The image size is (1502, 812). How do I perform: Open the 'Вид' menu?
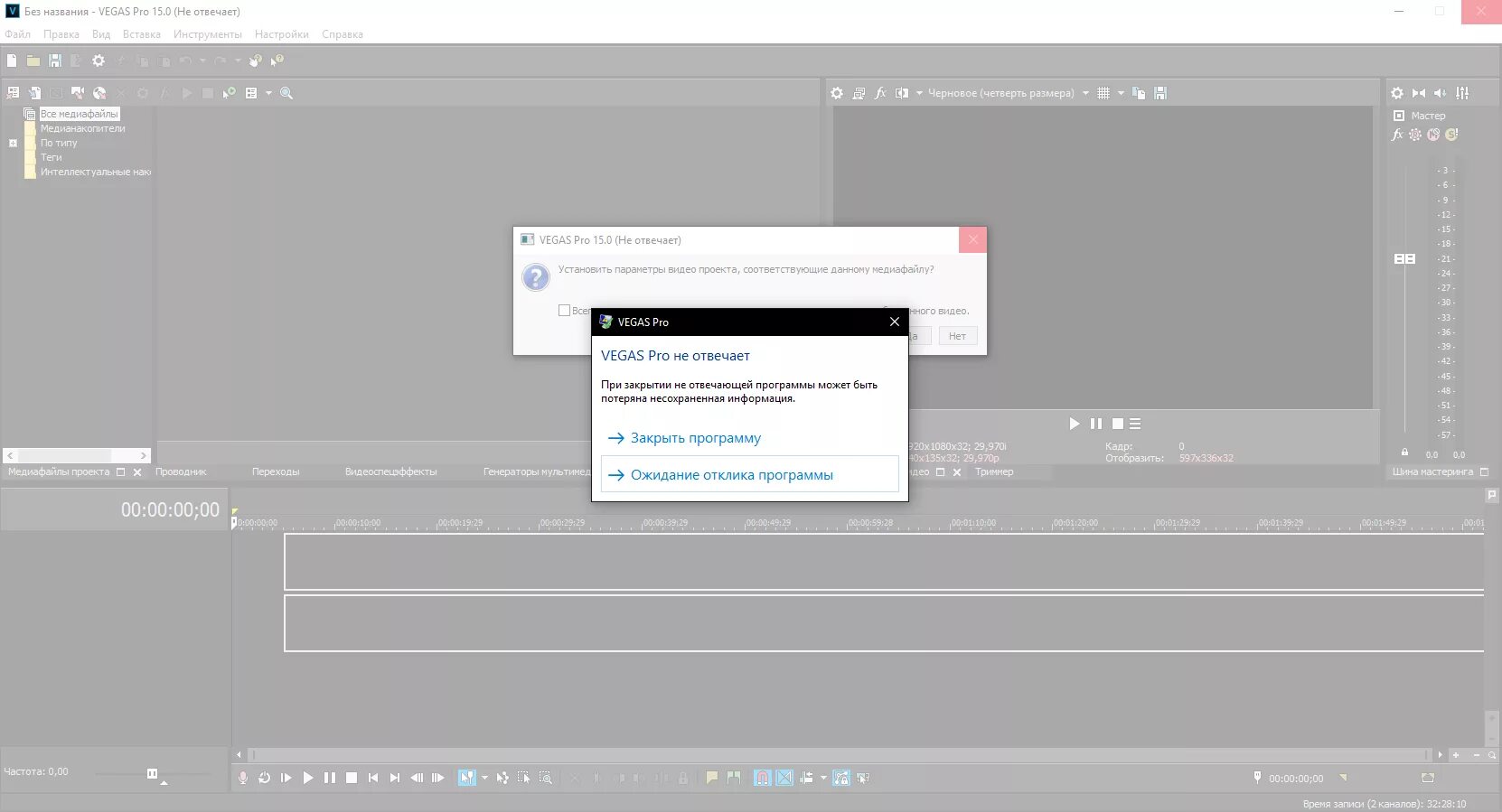click(101, 34)
